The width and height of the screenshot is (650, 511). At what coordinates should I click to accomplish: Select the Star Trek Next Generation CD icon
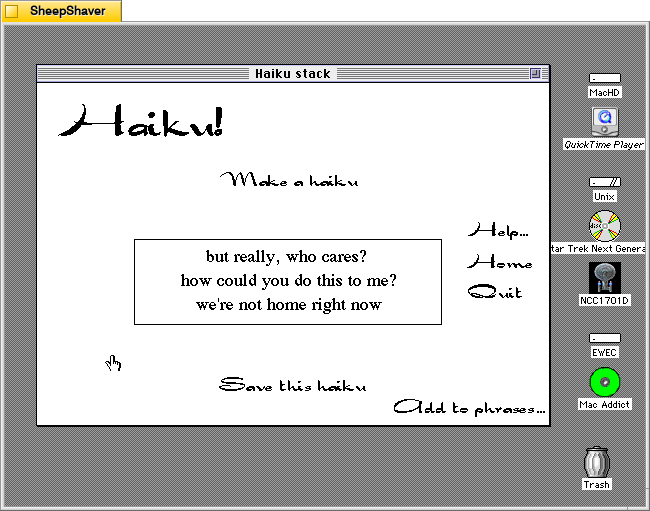[605, 226]
